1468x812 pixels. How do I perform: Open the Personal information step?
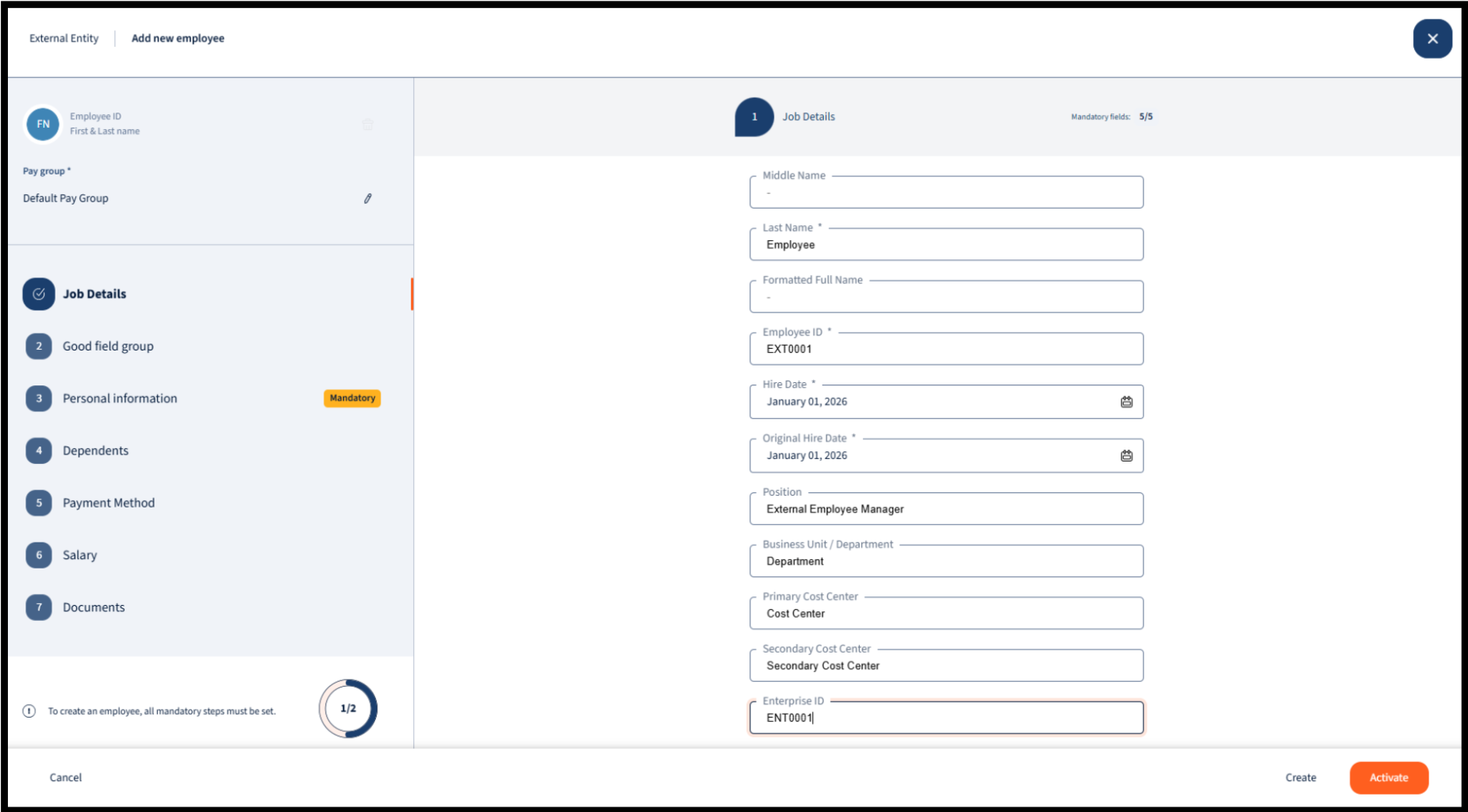click(120, 399)
